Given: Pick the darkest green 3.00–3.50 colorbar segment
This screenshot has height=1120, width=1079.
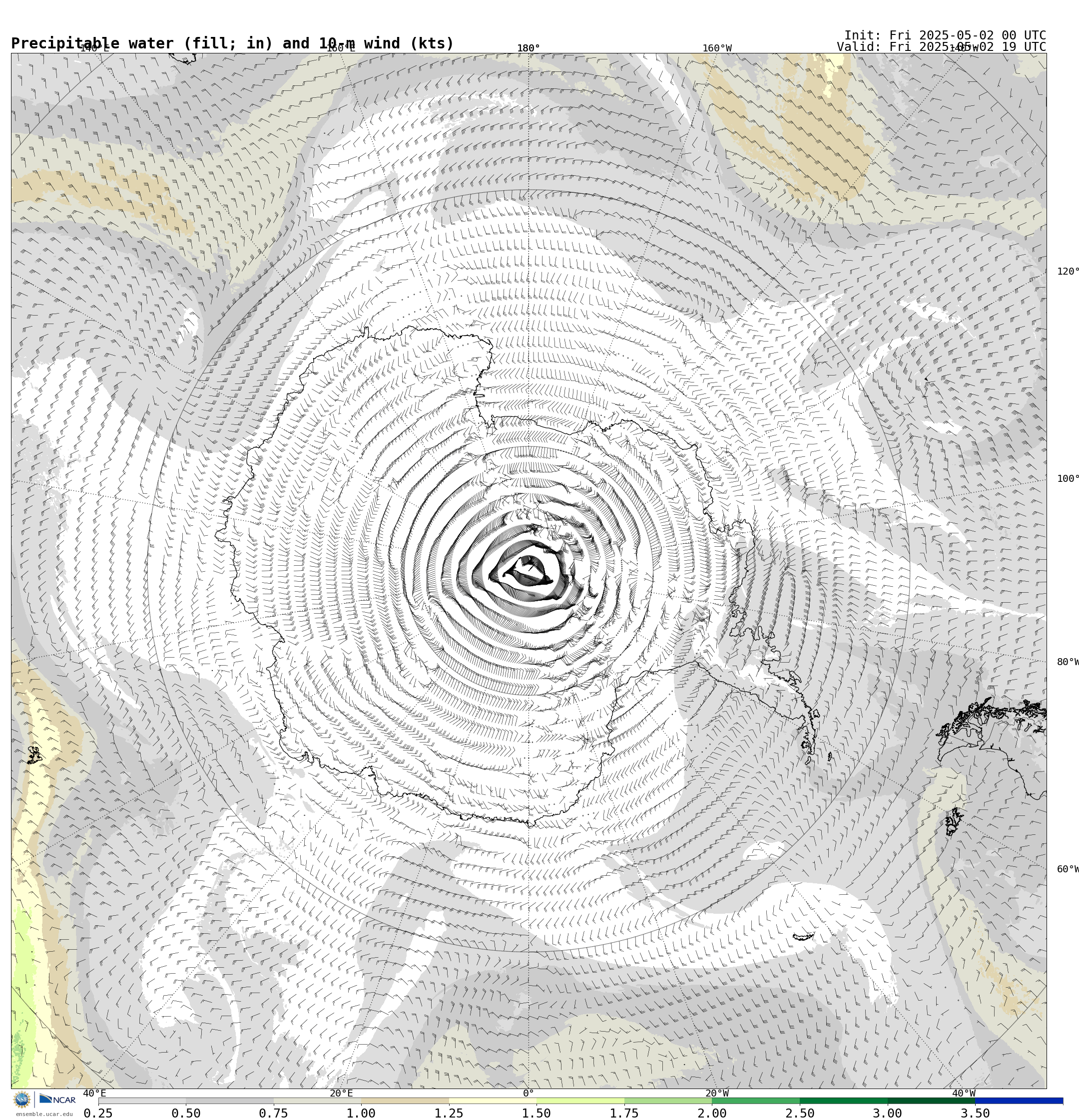Looking at the screenshot, I should [x=932, y=1101].
